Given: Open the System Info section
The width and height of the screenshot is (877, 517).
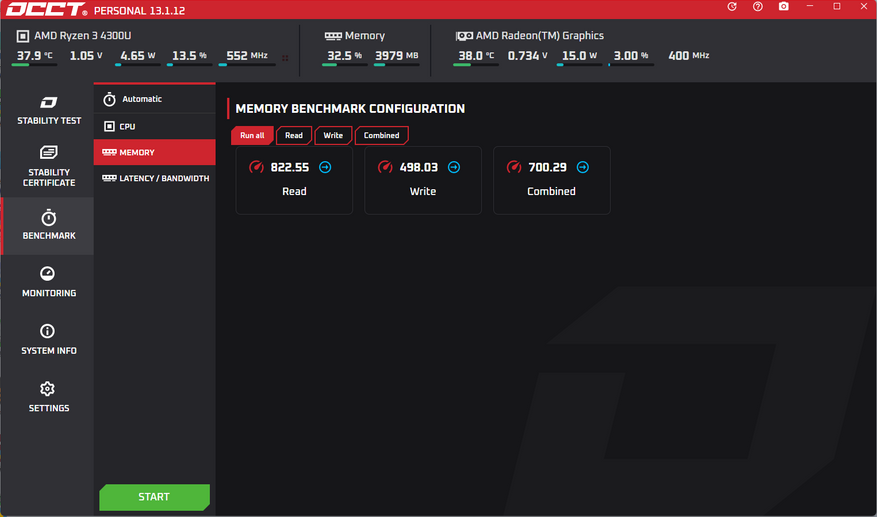Looking at the screenshot, I should coord(49,340).
